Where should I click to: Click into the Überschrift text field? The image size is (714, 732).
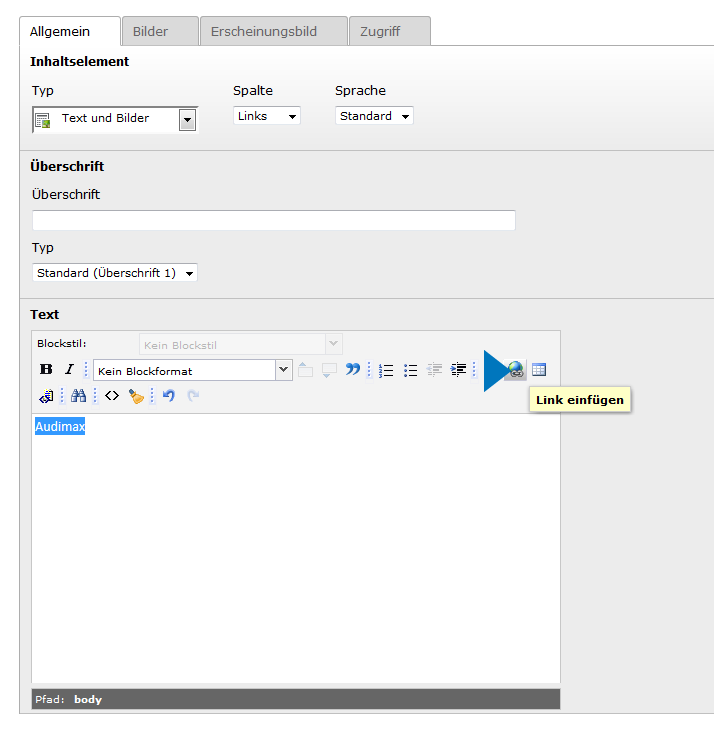pos(273,221)
